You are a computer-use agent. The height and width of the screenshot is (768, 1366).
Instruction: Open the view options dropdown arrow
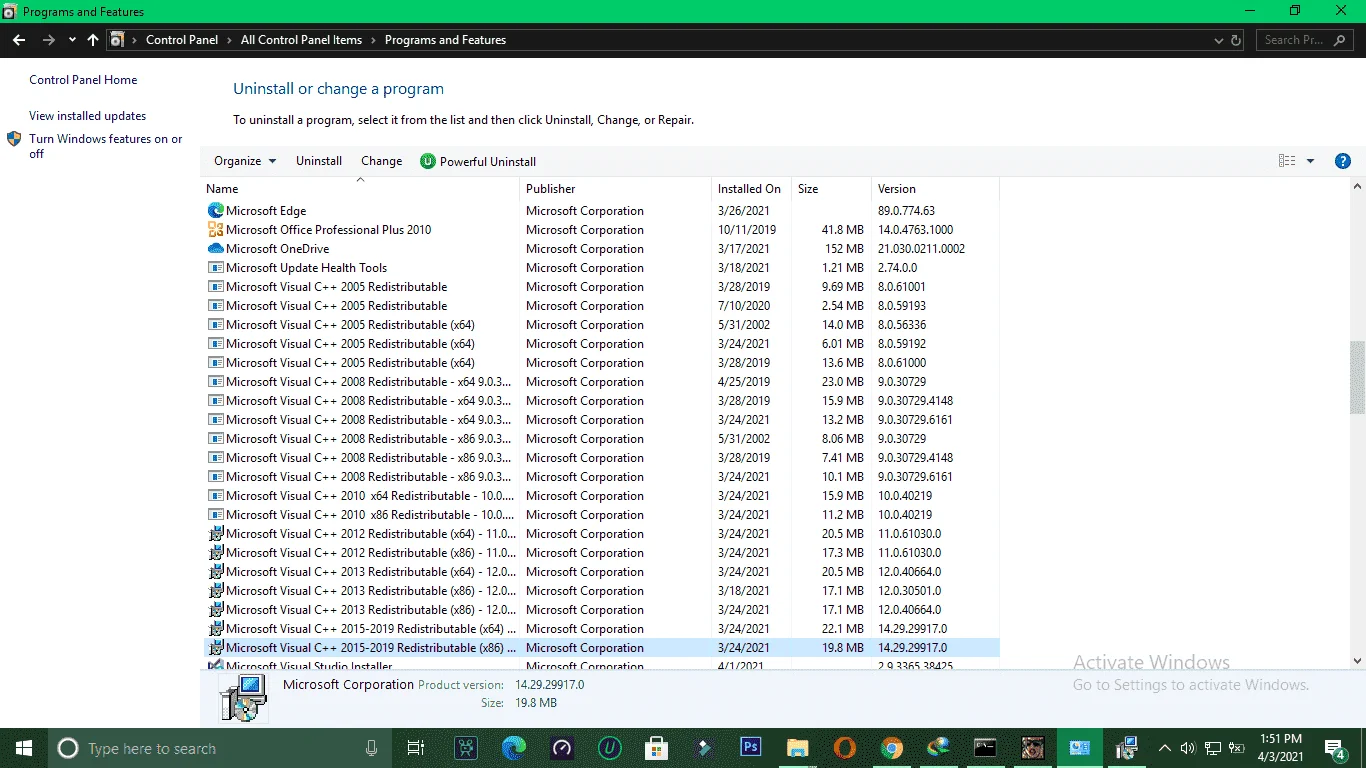pyautogui.click(x=1310, y=161)
